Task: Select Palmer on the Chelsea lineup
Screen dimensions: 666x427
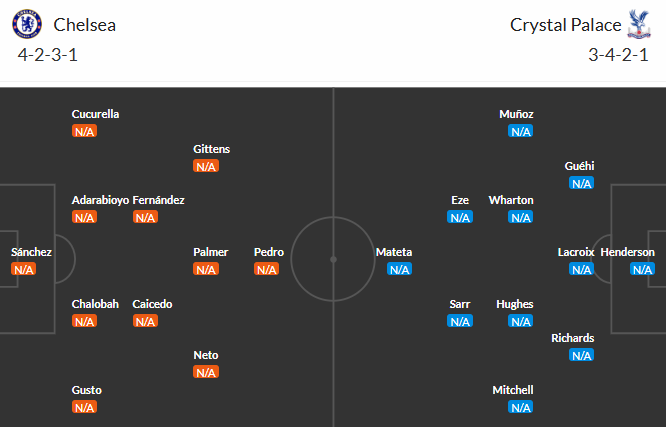Action: click(x=211, y=252)
